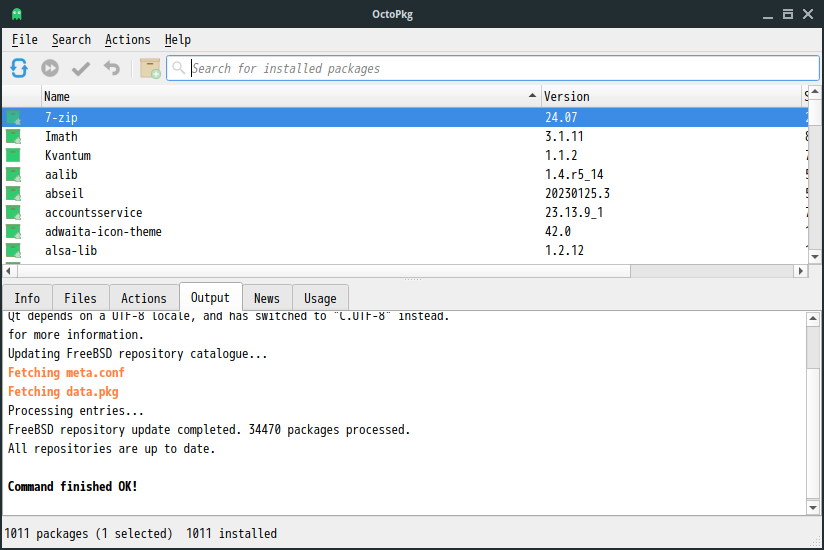Image resolution: width=824 pixels, height=550 pixels.
Task: Click output pane scroll-up arrow
Action: (x=813, y=318)
